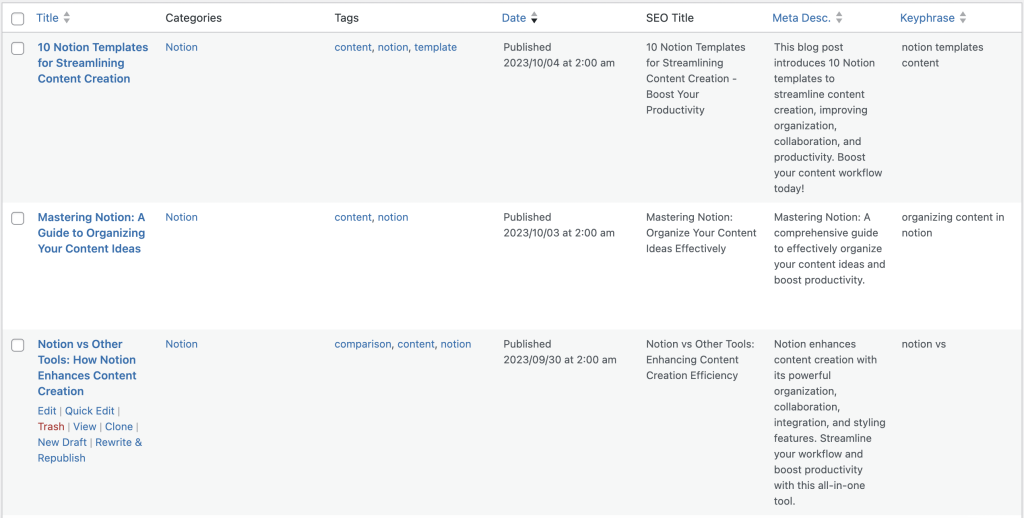Click template tag in first post row
The width and height of the screenshot is (1024, 518).
[436, 47]
